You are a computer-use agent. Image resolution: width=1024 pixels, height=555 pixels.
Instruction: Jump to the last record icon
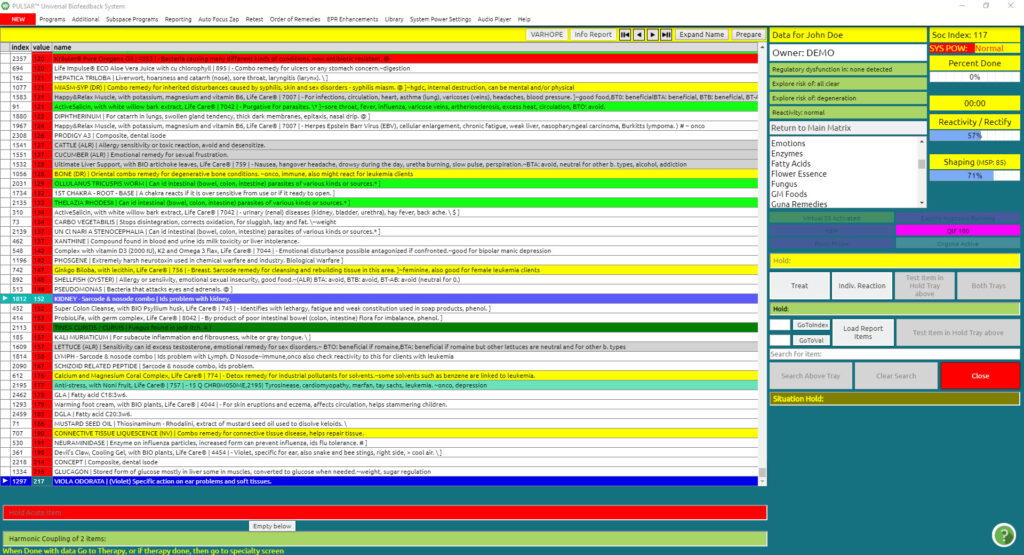tap(666, 34)
